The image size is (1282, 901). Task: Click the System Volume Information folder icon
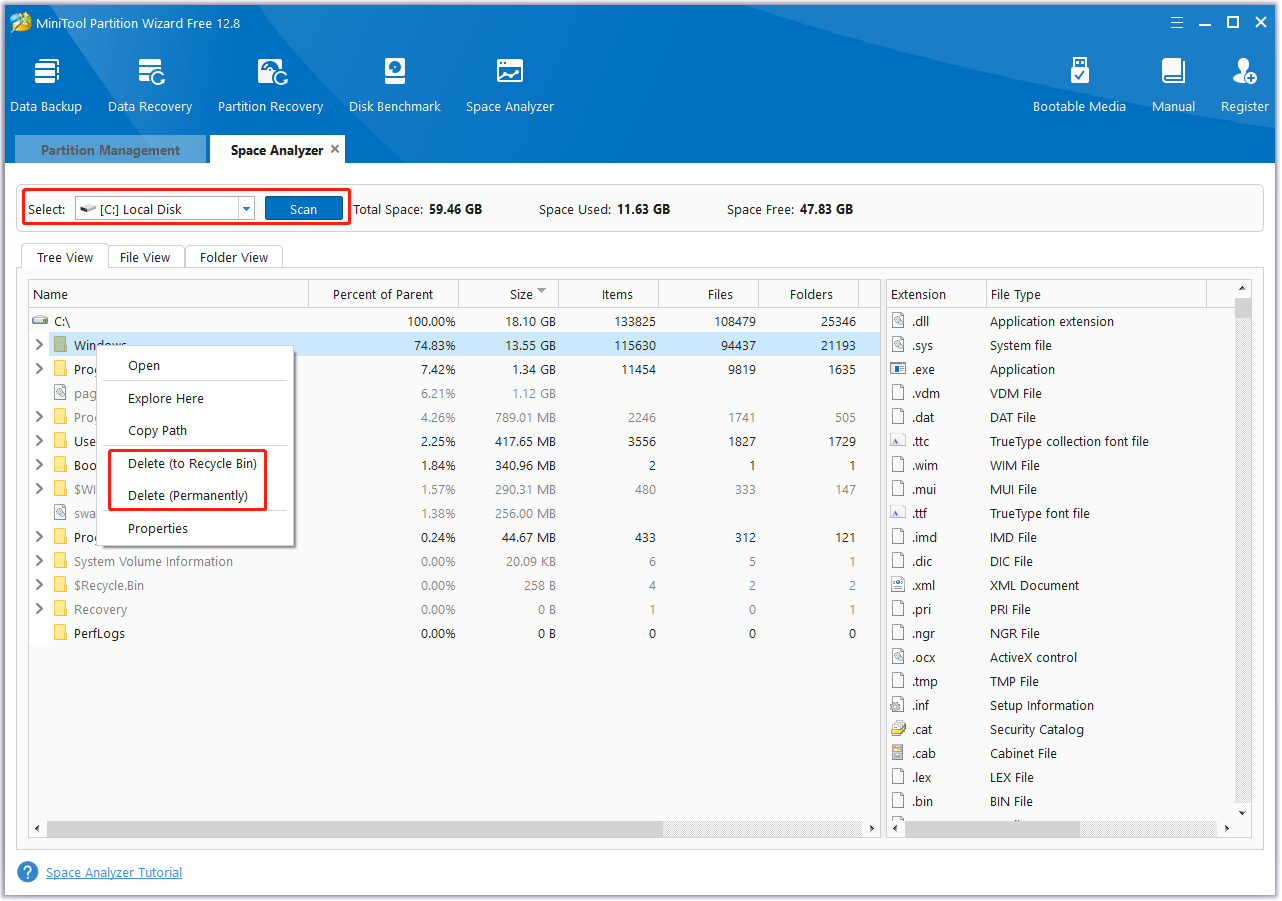(x=60, y=561)
